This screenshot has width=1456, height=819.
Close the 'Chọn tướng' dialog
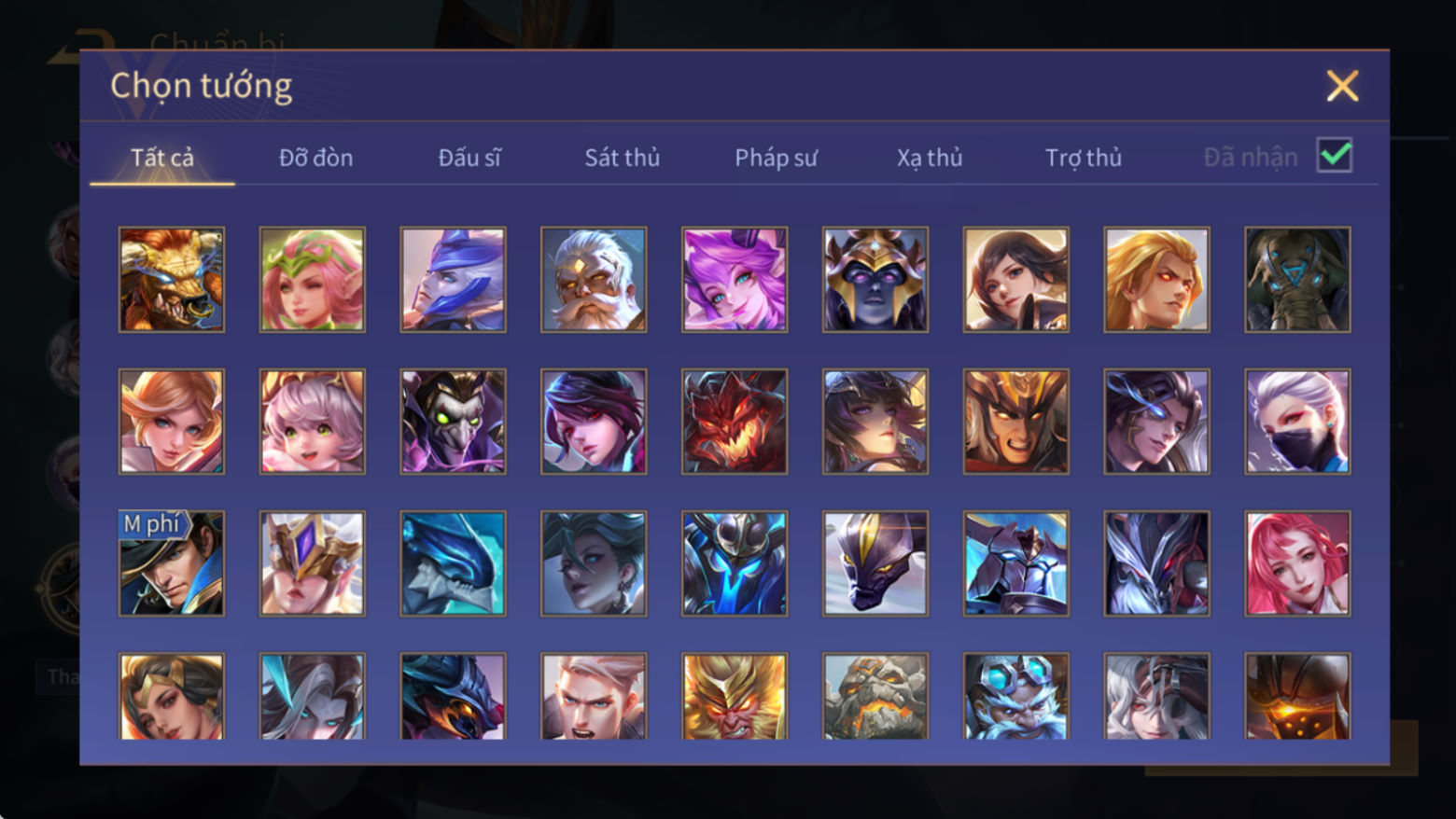(1342, 86)
